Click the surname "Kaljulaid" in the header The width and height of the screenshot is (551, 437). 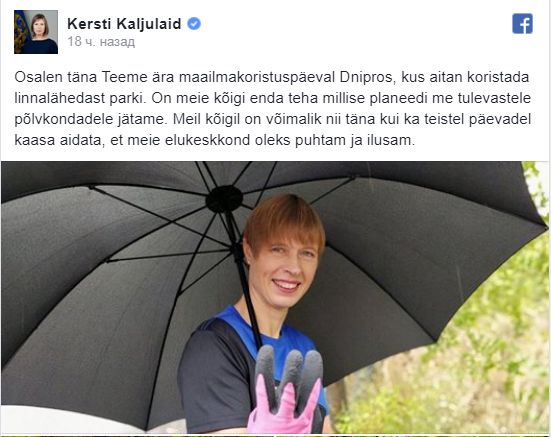coord(149,24)
